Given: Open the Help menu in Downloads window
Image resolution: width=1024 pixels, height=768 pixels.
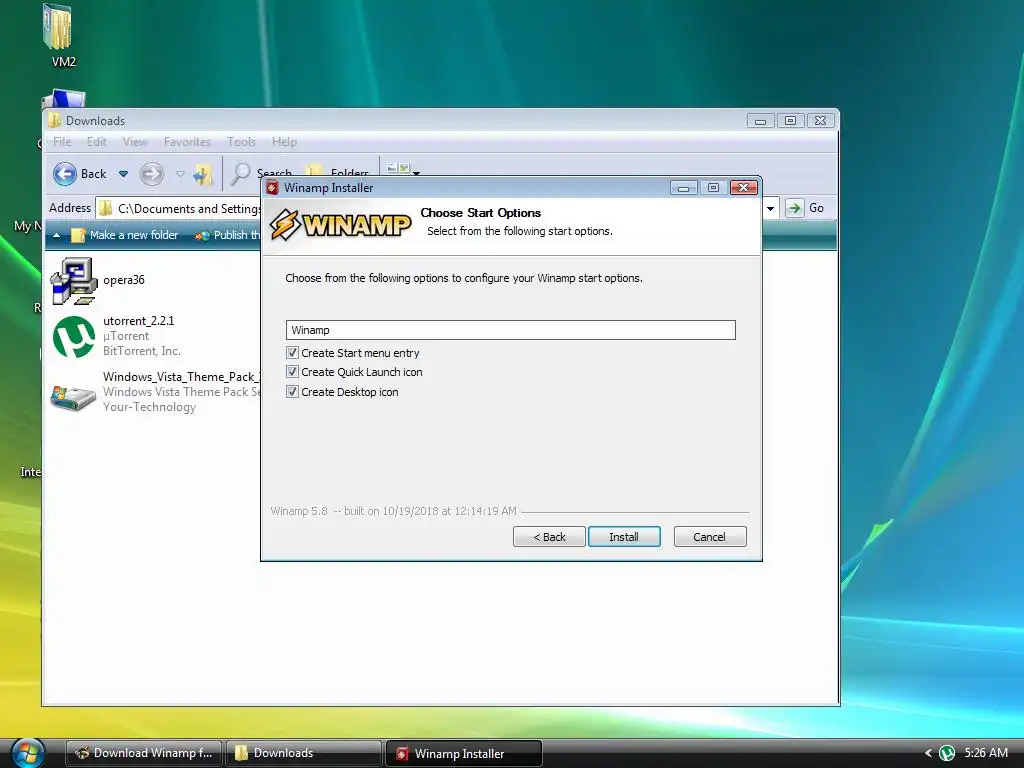Looking at the screenshot, I should (x=284, y=142).
